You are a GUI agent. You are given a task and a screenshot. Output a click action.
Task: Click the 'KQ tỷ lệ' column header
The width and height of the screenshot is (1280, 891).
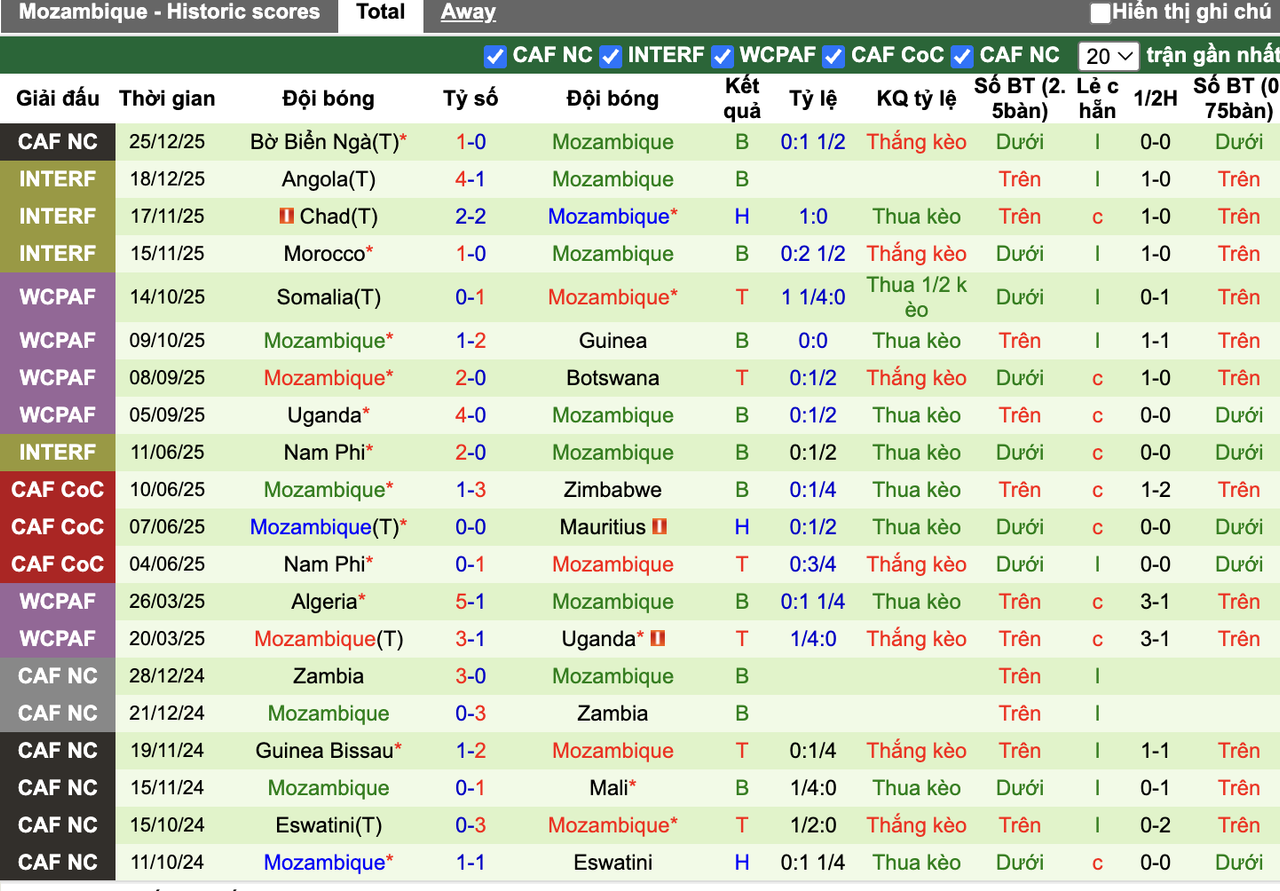(917, 98)
